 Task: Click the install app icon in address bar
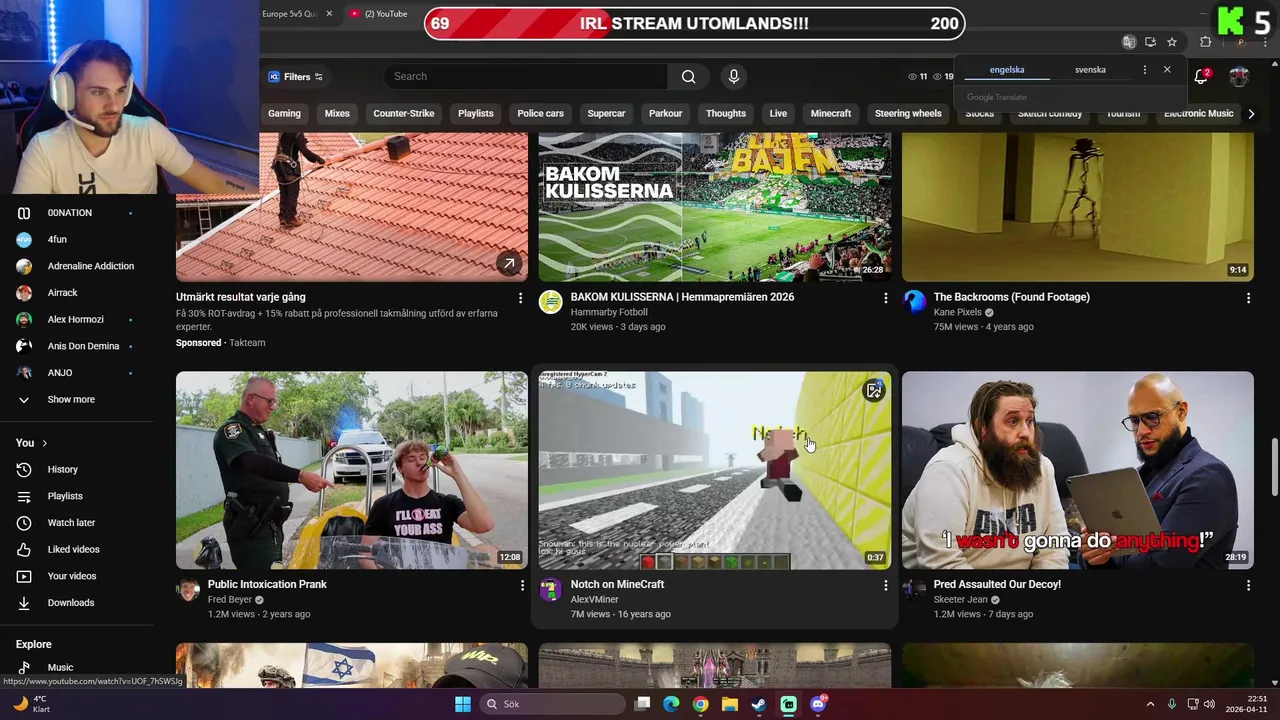pos(1150,42)
